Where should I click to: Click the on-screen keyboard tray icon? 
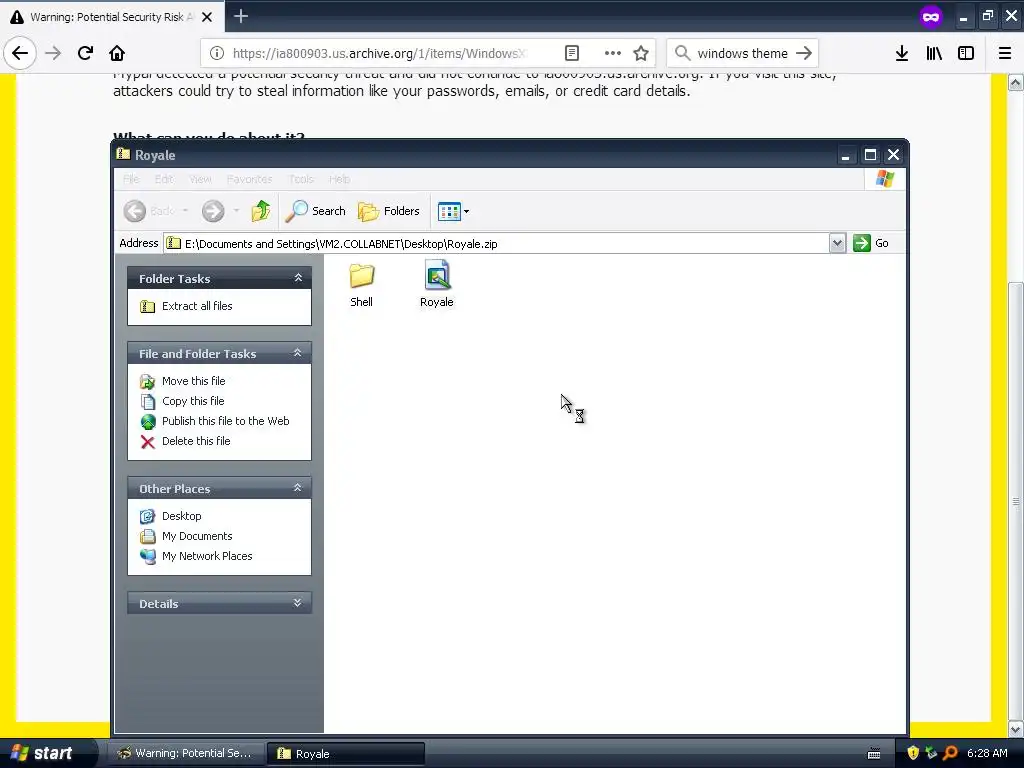(x=874, y=754)
